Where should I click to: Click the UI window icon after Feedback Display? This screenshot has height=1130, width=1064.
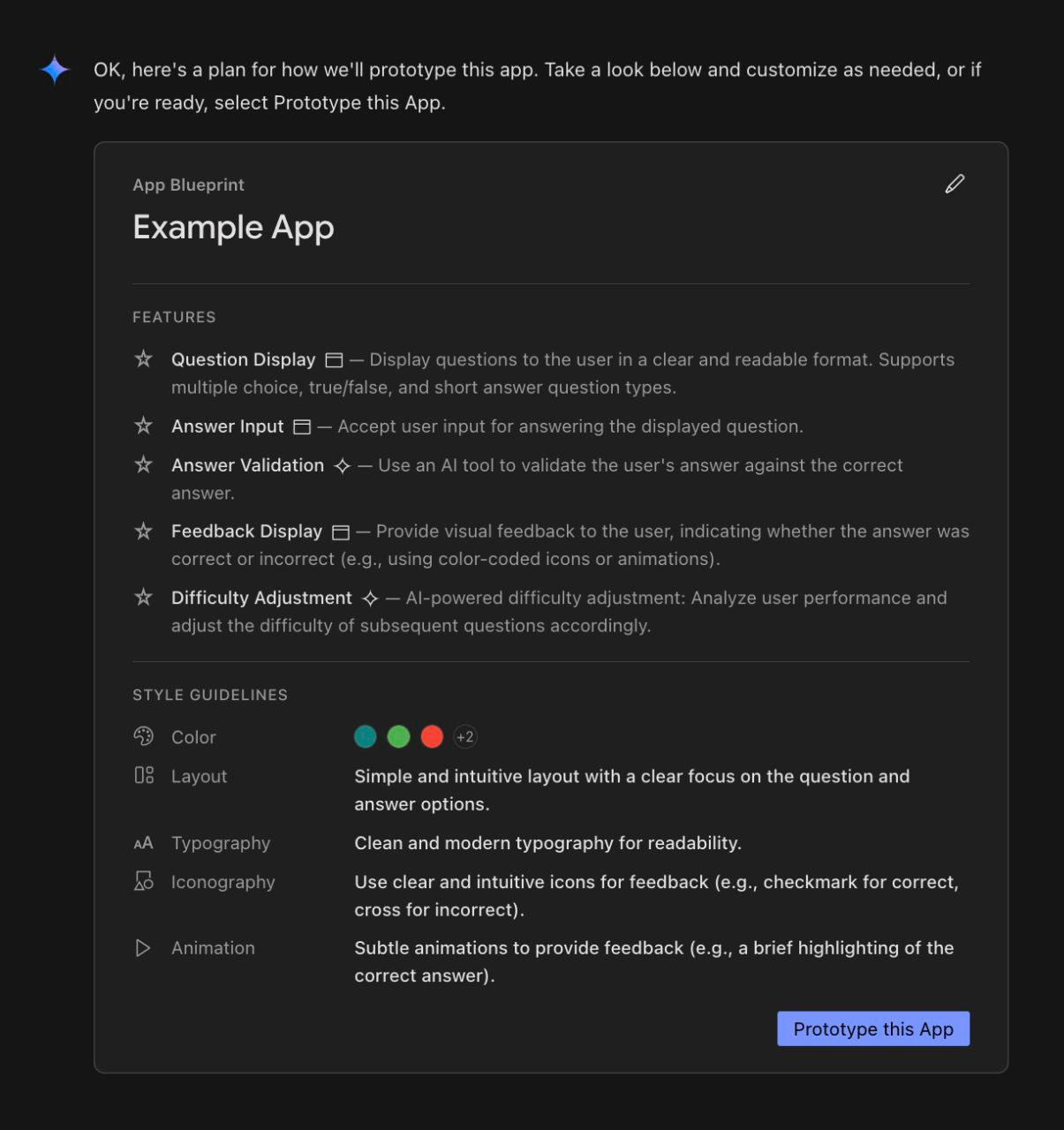coord(341,532)
